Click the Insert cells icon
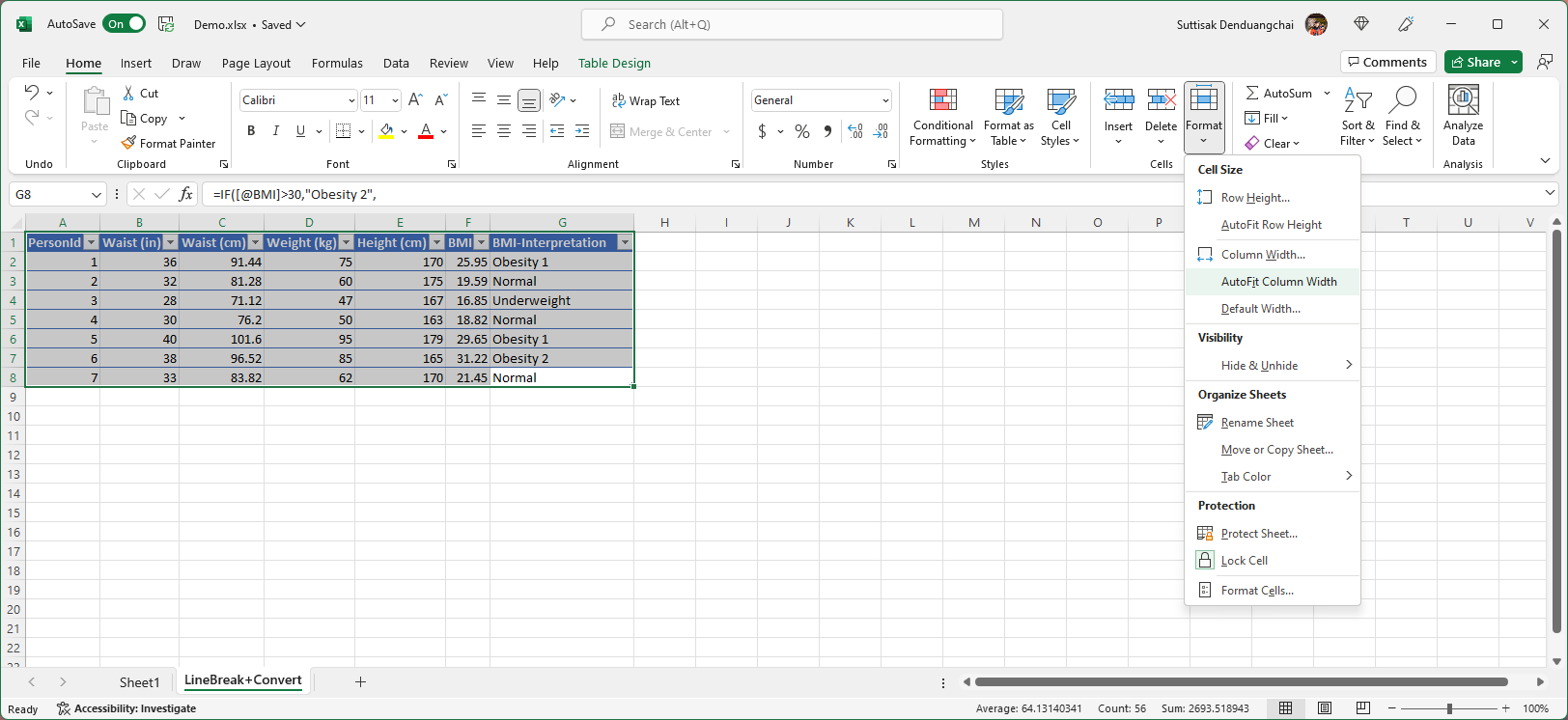Image resolution: width=1568 pixels, height=720 pixels. [x=1119, y=99]
